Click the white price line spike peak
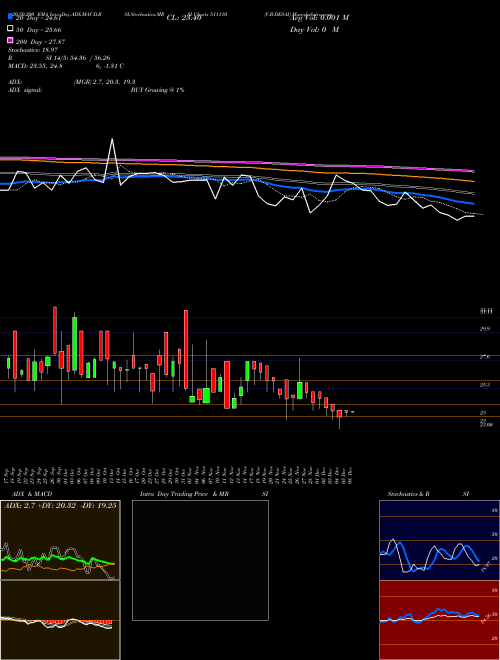 coord(112,139)
